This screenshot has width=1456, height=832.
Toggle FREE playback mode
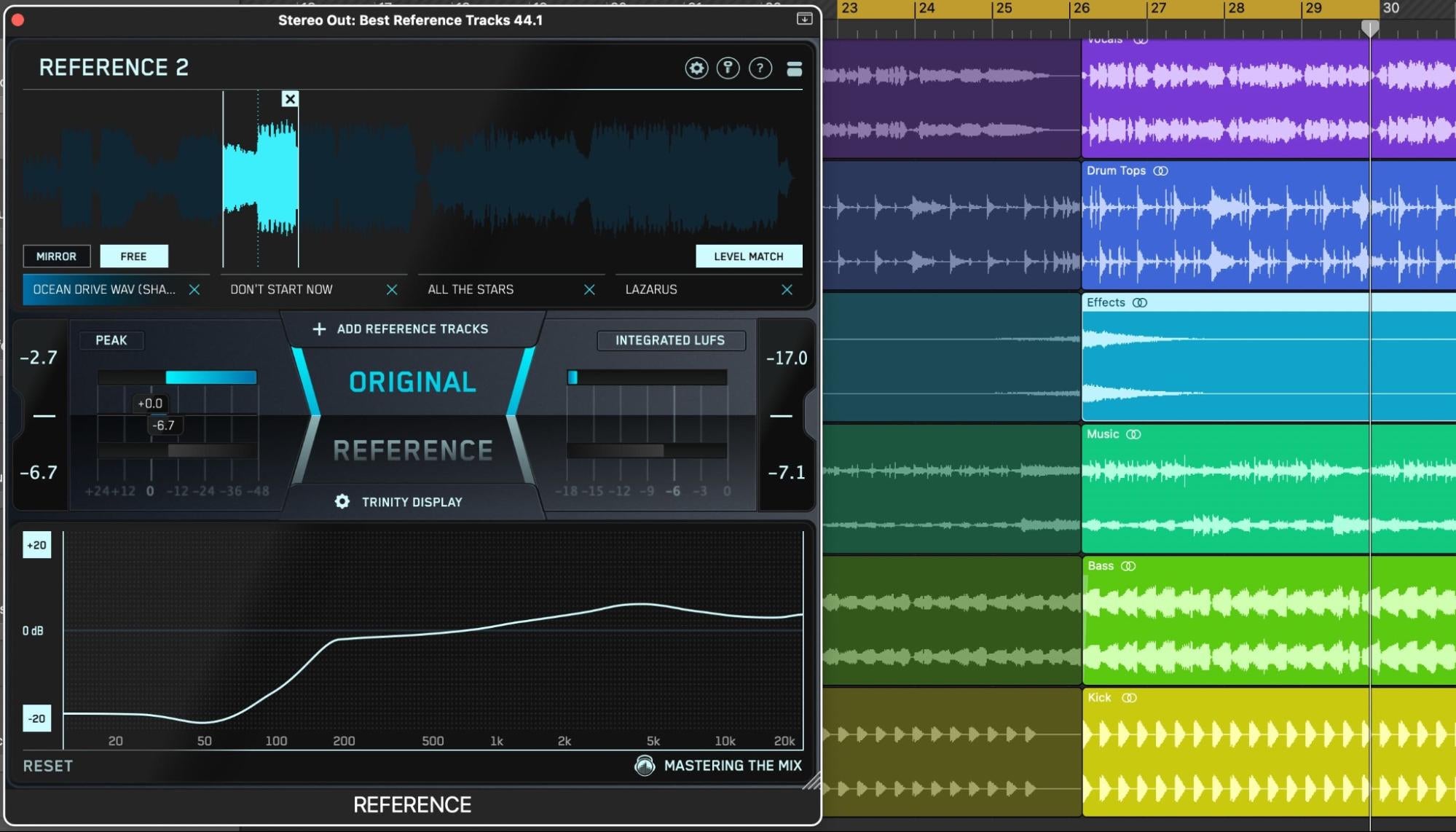tap(134, 256)
